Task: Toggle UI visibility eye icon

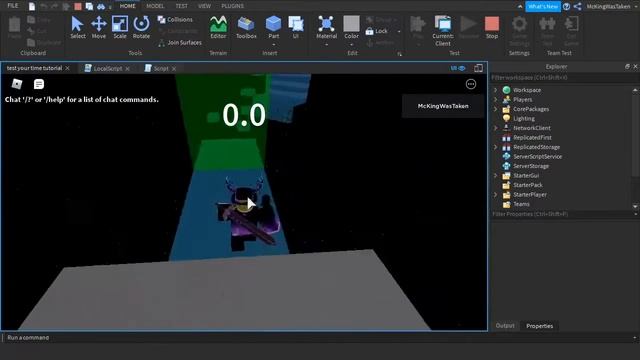Action: [x=458, y=68]
